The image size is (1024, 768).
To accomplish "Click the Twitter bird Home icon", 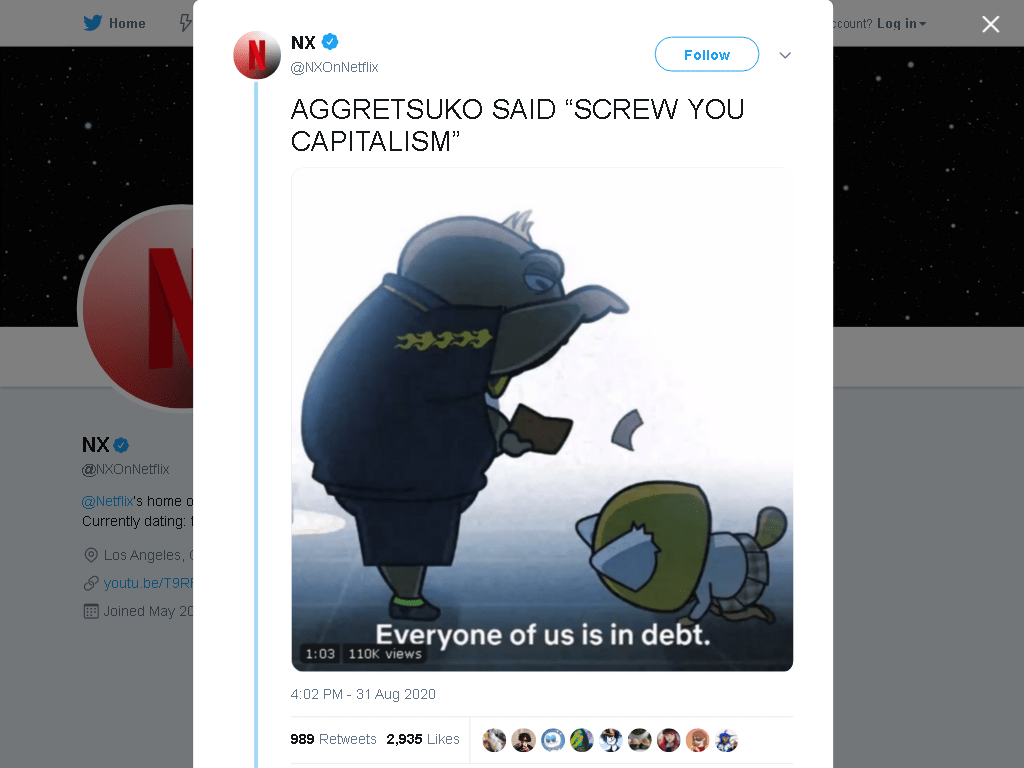I will [x=93, y=23].
